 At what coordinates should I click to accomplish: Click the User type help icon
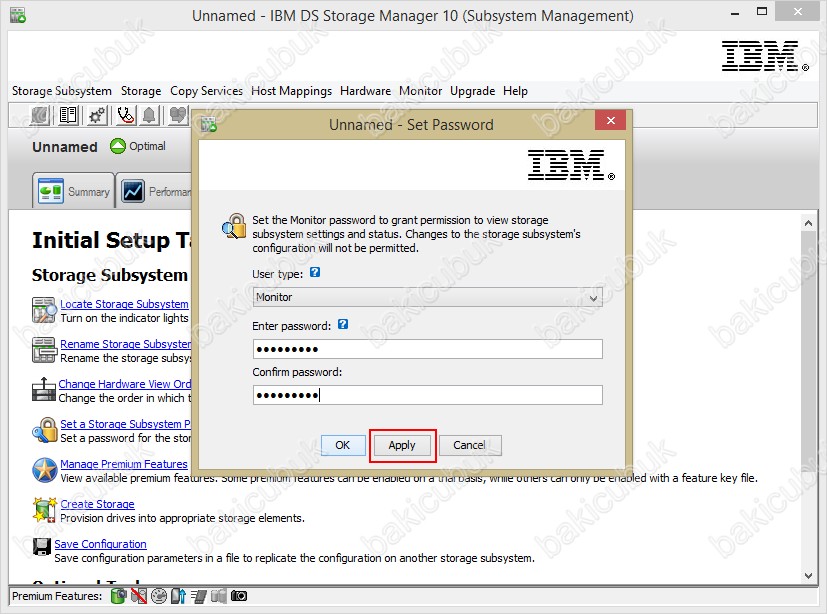(x=315, y=272)
